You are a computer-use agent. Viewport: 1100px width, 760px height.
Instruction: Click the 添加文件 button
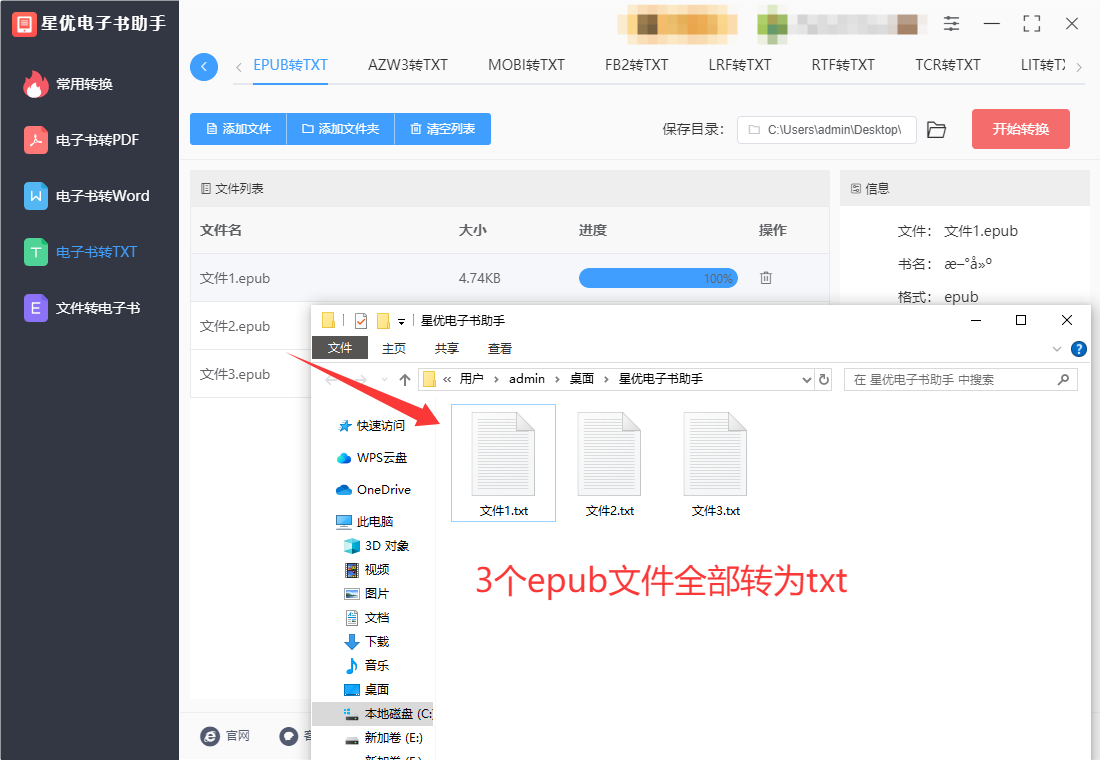click(239, 129)
